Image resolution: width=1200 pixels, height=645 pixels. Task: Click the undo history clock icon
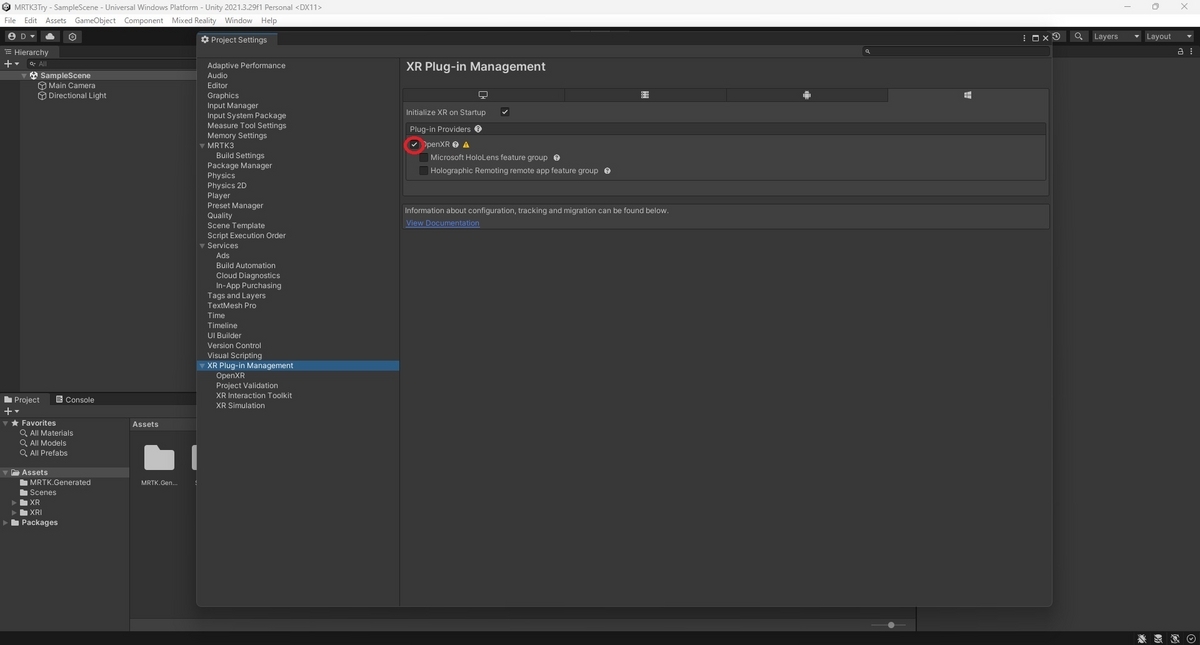[1057, 36]
